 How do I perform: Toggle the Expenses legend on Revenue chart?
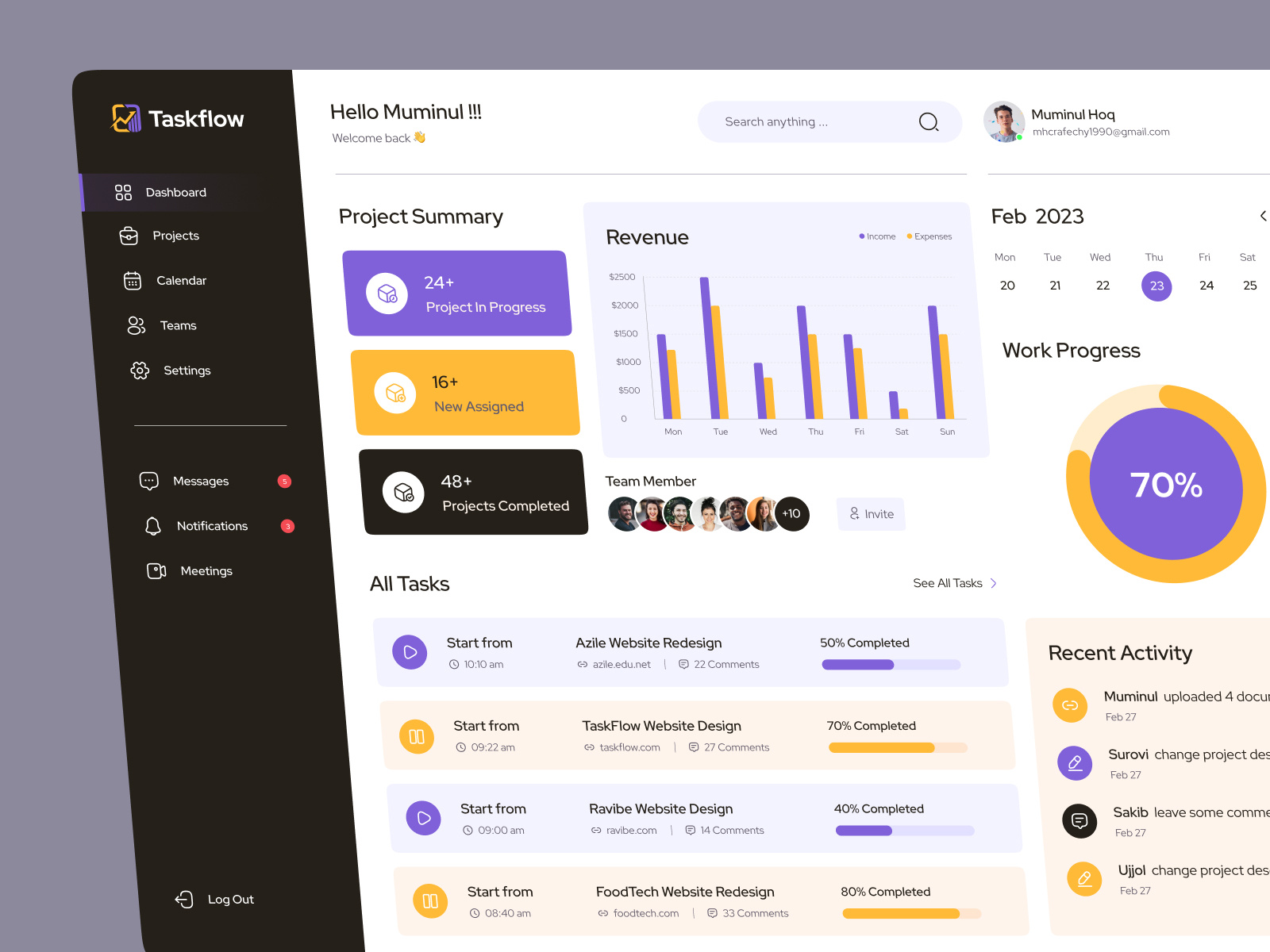tap(929, 236)
